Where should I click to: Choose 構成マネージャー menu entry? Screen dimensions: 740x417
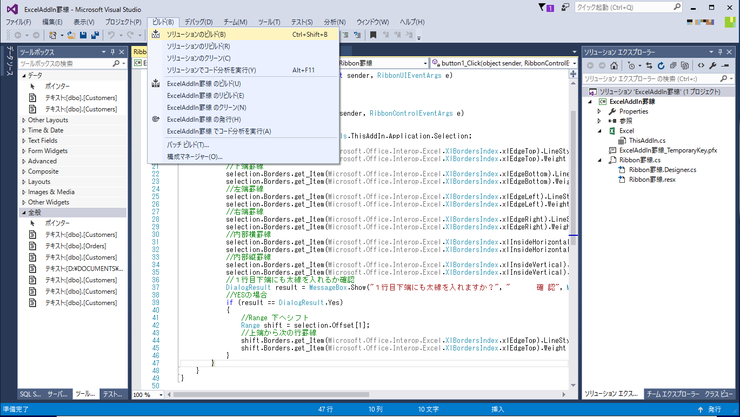244,157
